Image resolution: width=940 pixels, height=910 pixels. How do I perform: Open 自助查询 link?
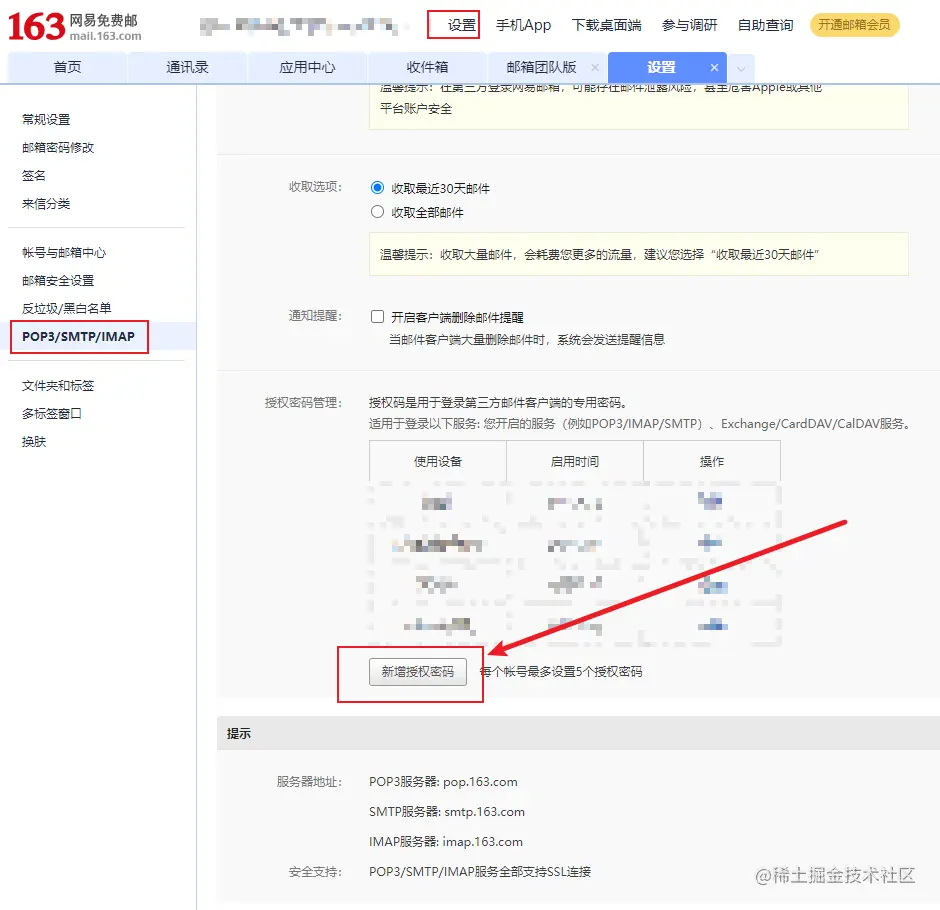(x=766, y=25)
